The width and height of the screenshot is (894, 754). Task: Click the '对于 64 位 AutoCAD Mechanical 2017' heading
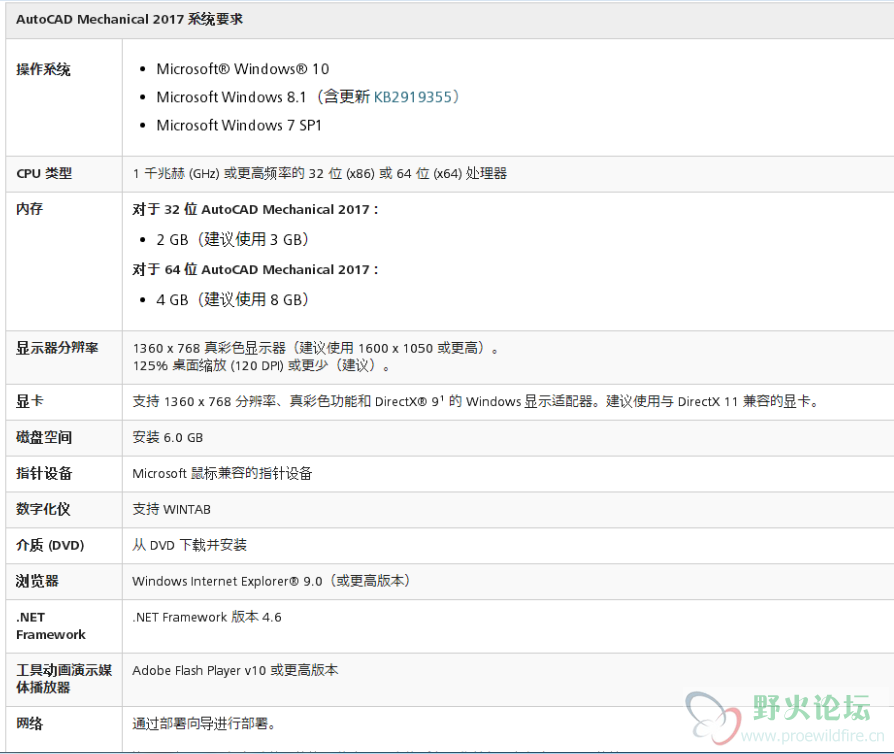255,269
